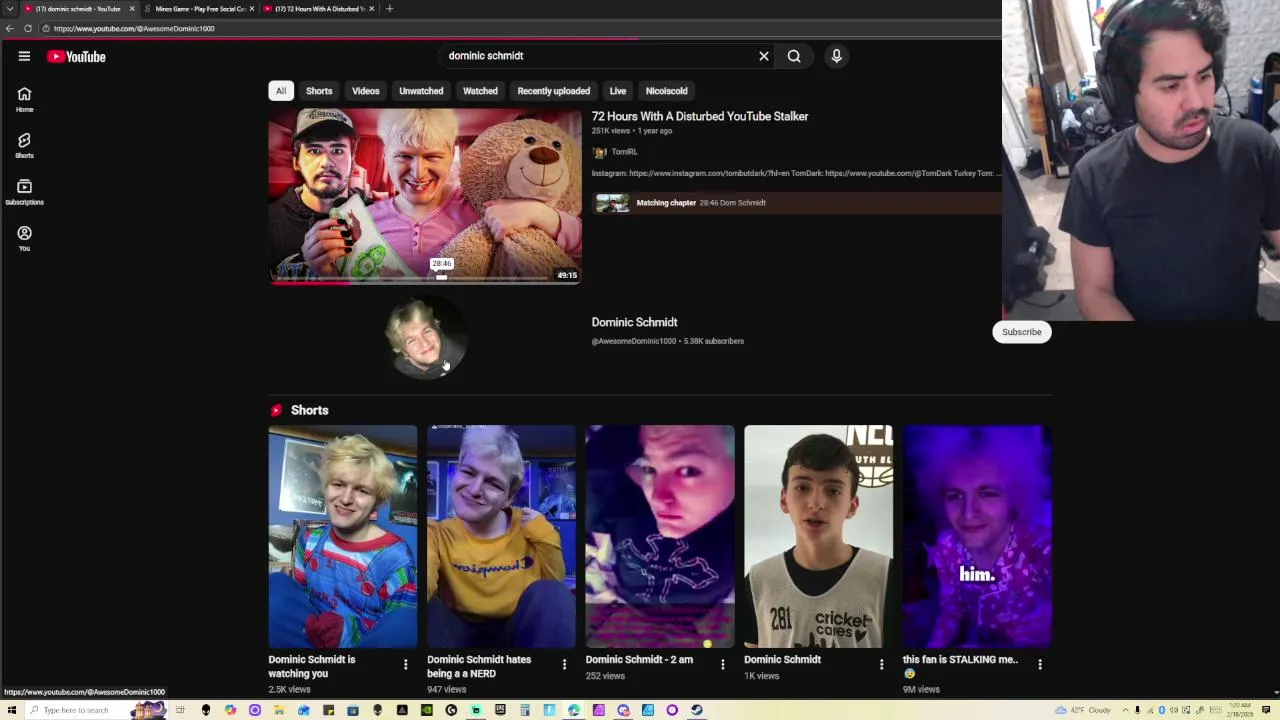Open the You section in sidebar
Image resolution: width=1280 pixels, height=720 pixels.
pos(24,238)
